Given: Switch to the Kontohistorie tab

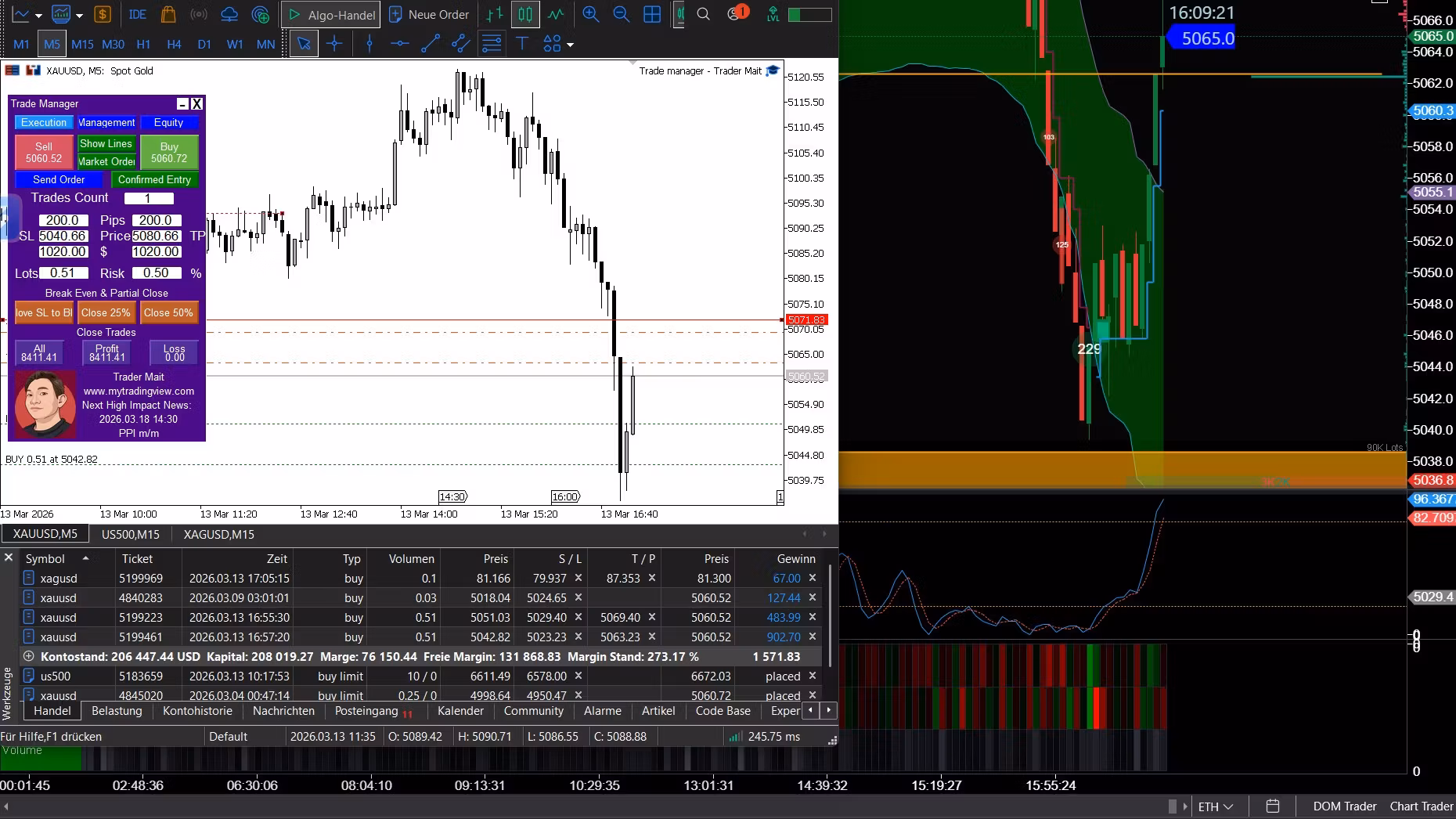Looking at the screenshot, I should coord(197,711).
